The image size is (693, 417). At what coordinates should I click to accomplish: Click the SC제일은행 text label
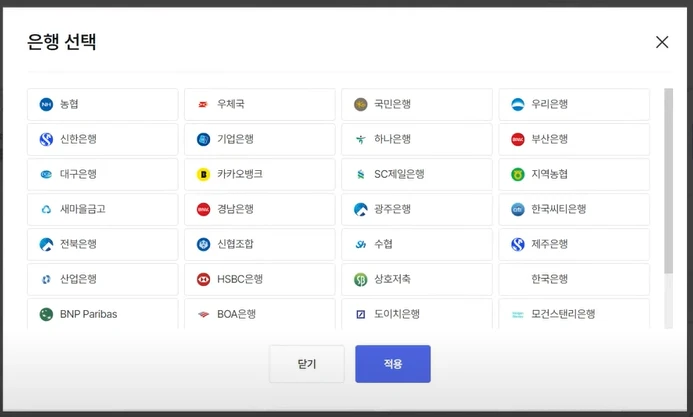[x=400, y=174]
